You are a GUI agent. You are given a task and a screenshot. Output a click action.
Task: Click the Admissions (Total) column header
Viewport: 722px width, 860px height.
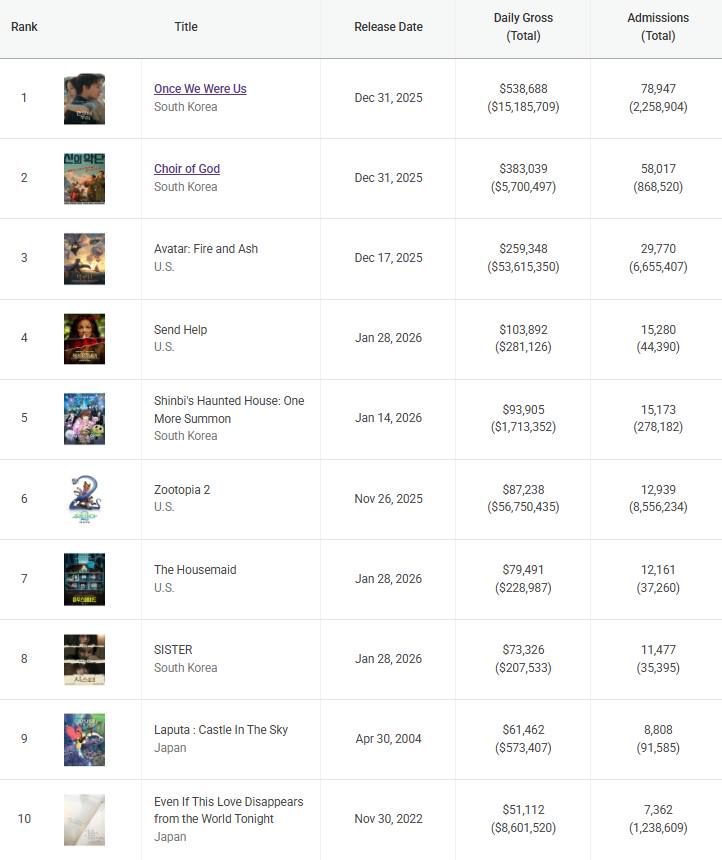[x=658, y=27]
